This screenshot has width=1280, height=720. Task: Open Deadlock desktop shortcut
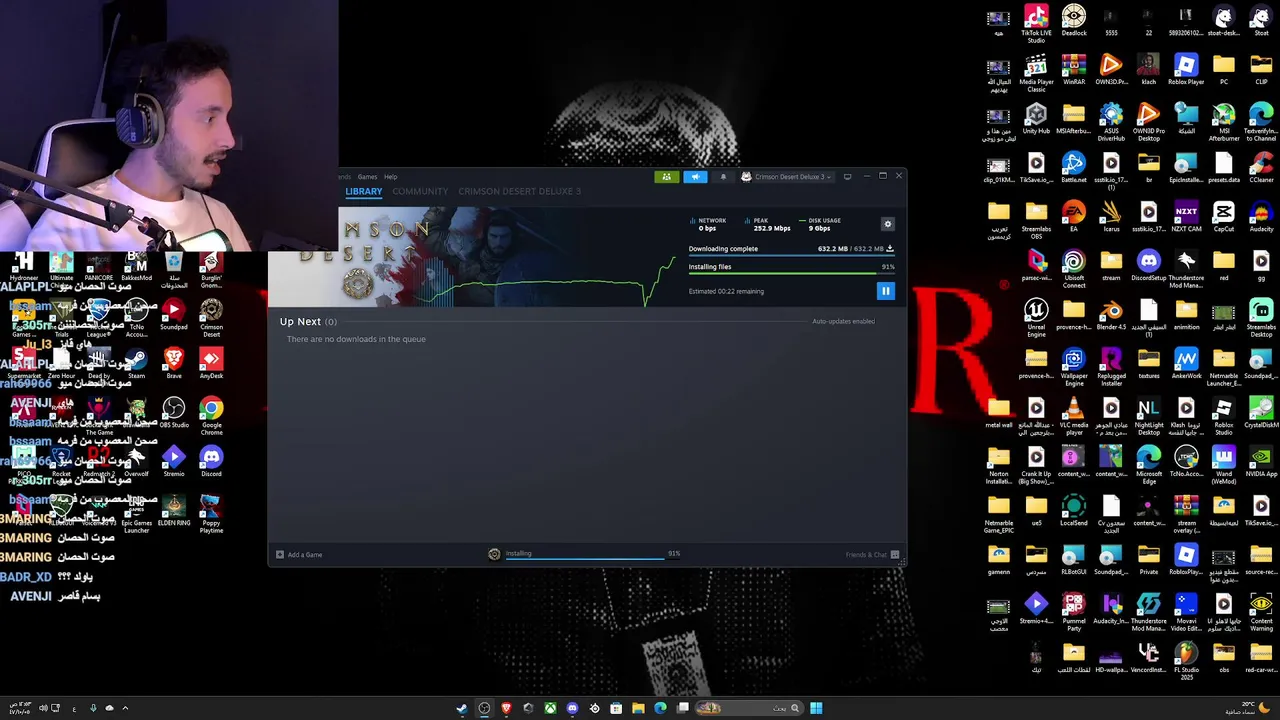pyautogui.click(x=1074, y=22)
